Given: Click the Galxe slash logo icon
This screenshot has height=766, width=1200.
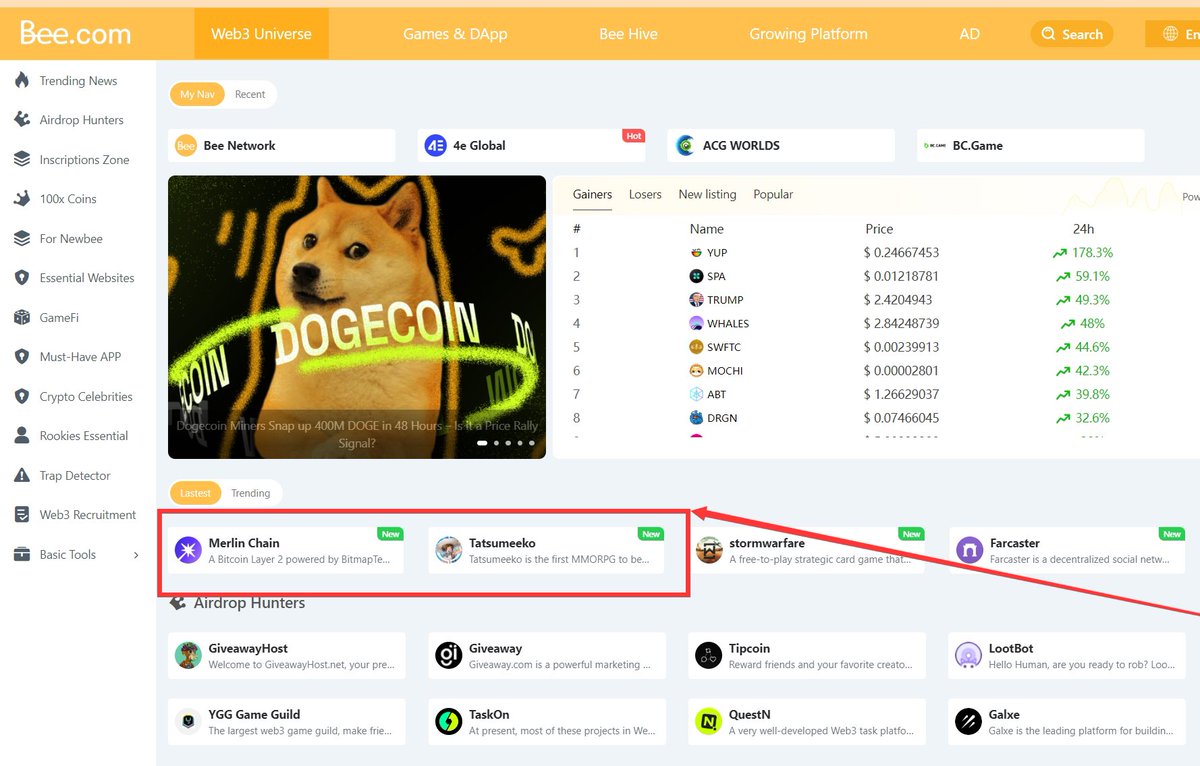Looking at the screenshot, I should point(968,721).
